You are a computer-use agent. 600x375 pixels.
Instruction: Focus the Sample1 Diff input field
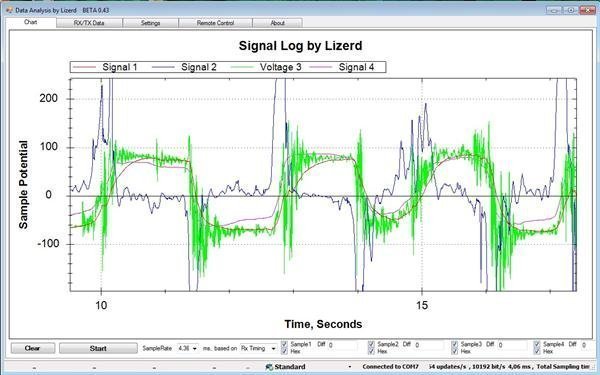click(x=342, y=345)
